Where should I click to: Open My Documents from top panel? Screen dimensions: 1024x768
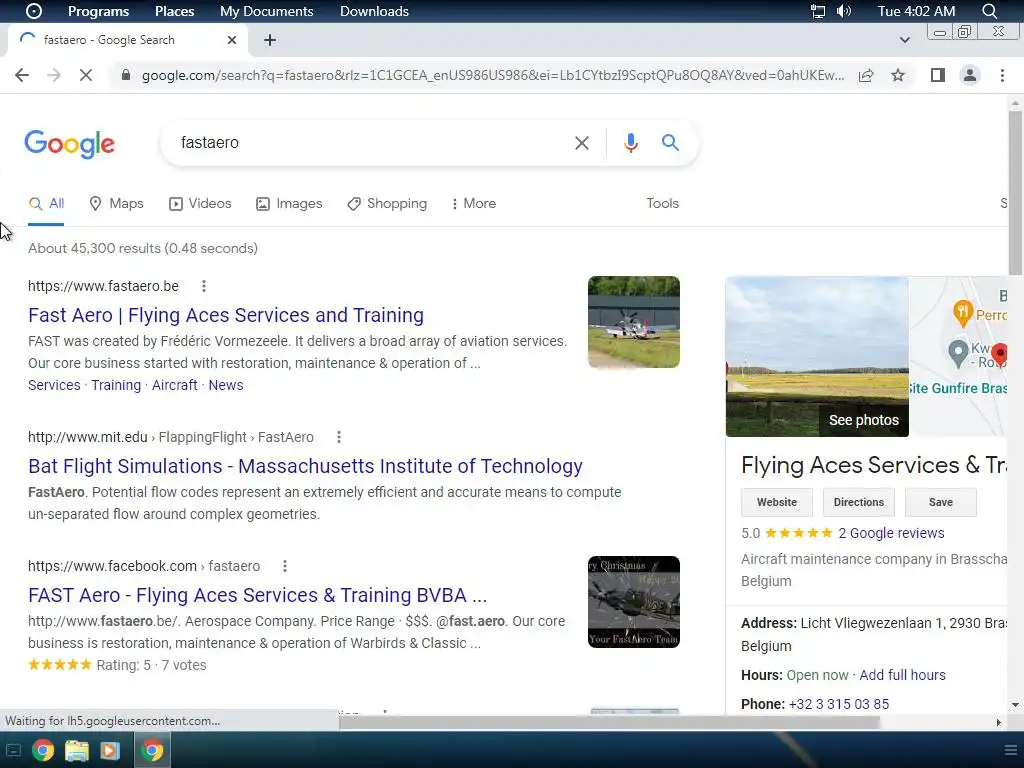(x=266, y=11)
